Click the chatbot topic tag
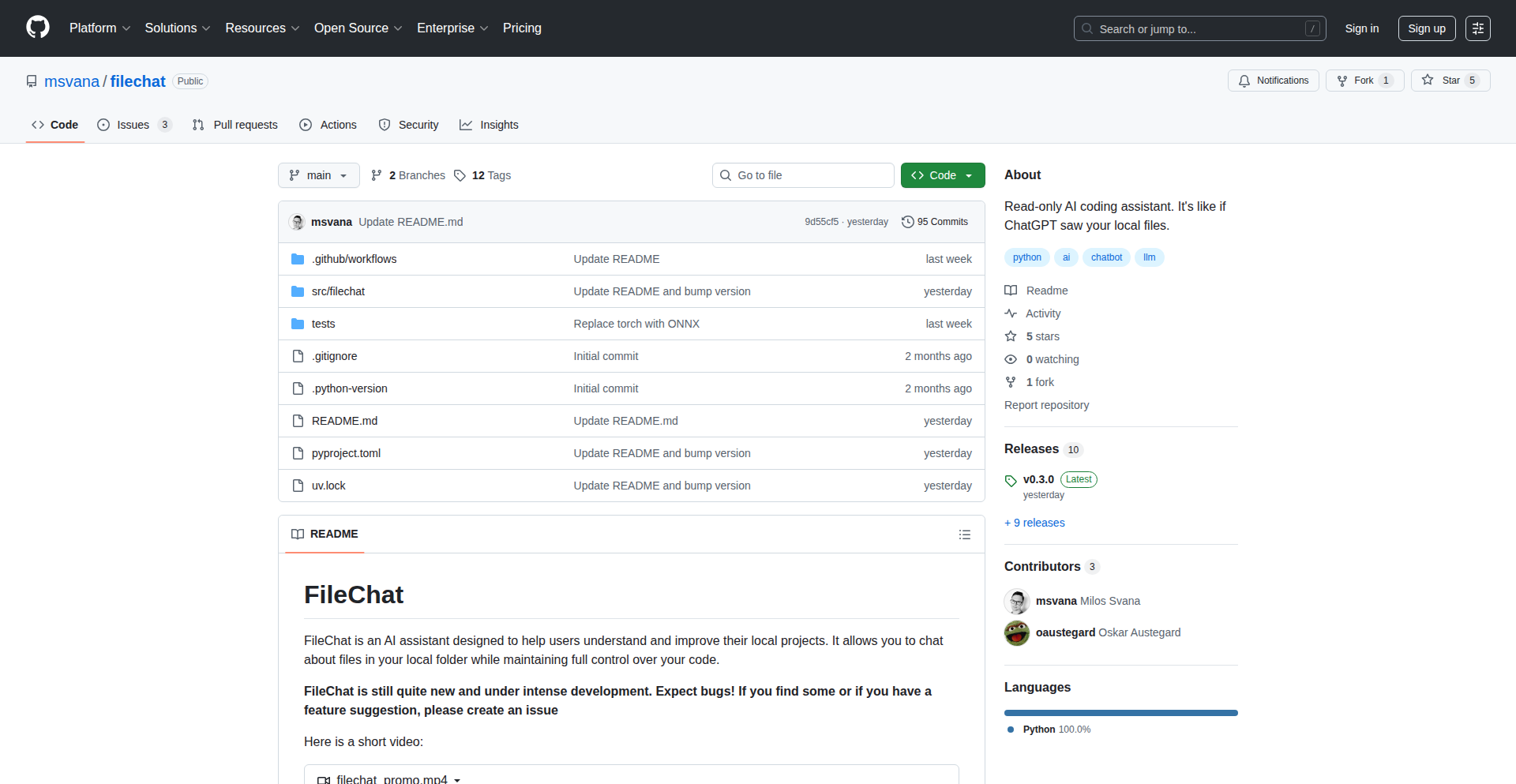1516x784 pixels. 1106,257
